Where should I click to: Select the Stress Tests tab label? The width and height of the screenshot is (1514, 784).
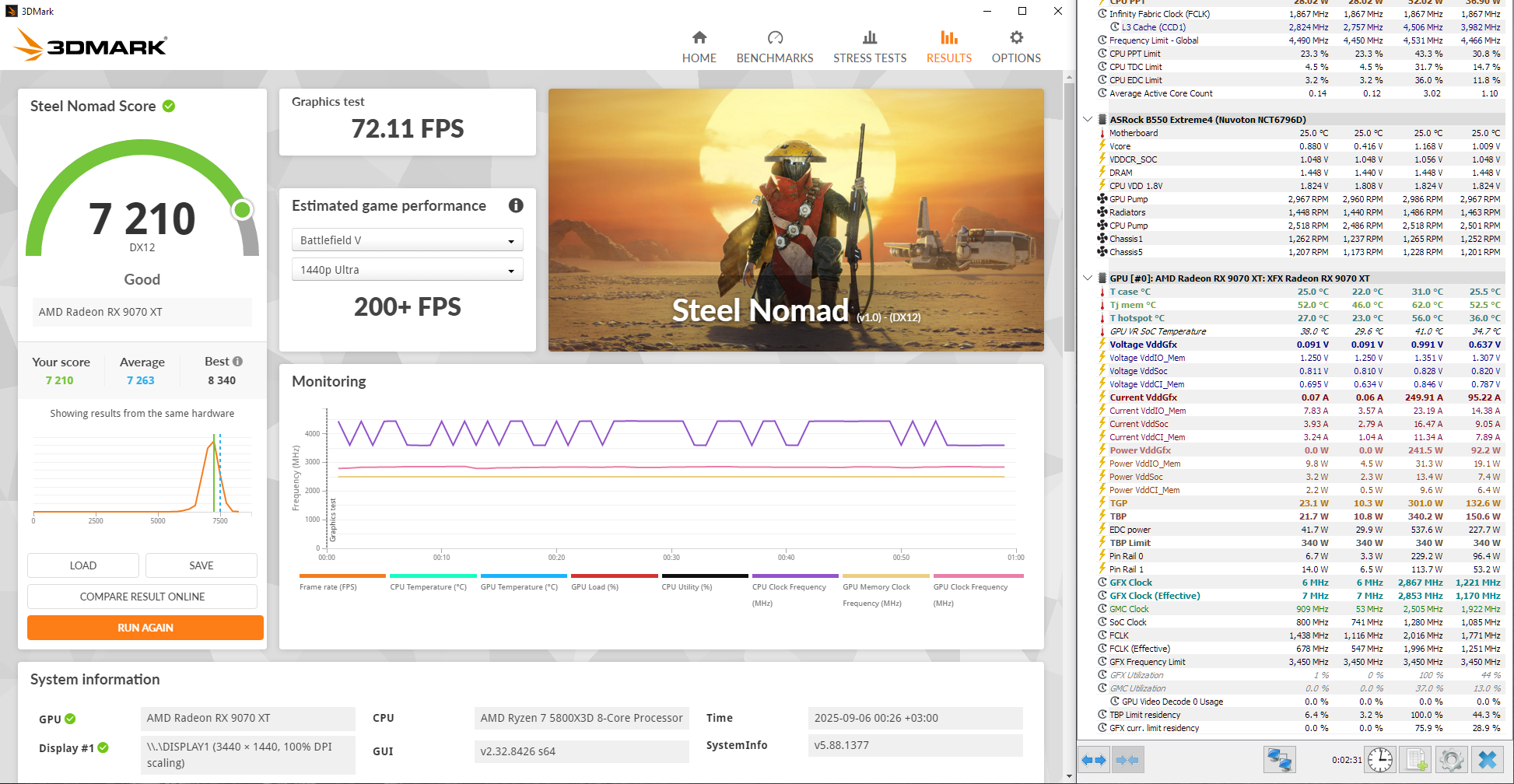click(x=870, y=58)
